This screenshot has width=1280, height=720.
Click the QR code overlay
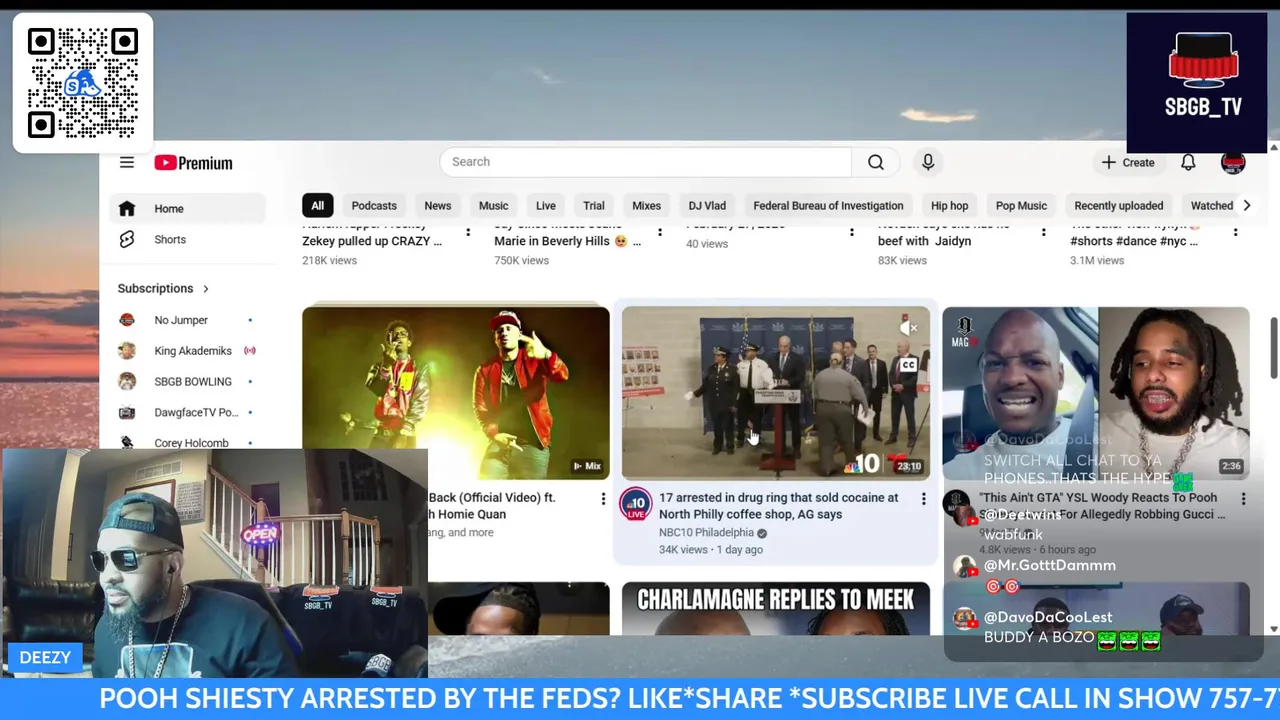83,83
